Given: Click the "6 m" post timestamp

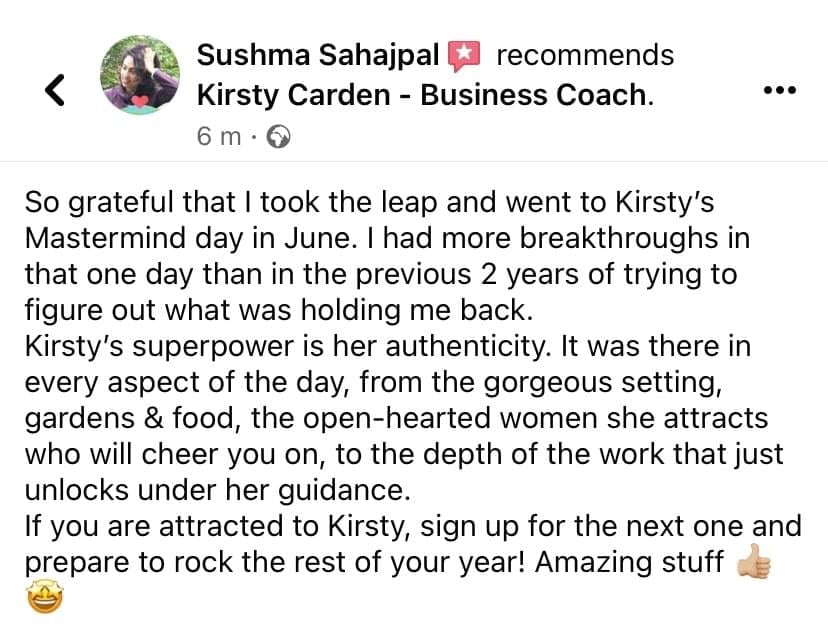Looking at the screenshot, I should (219, 138).
